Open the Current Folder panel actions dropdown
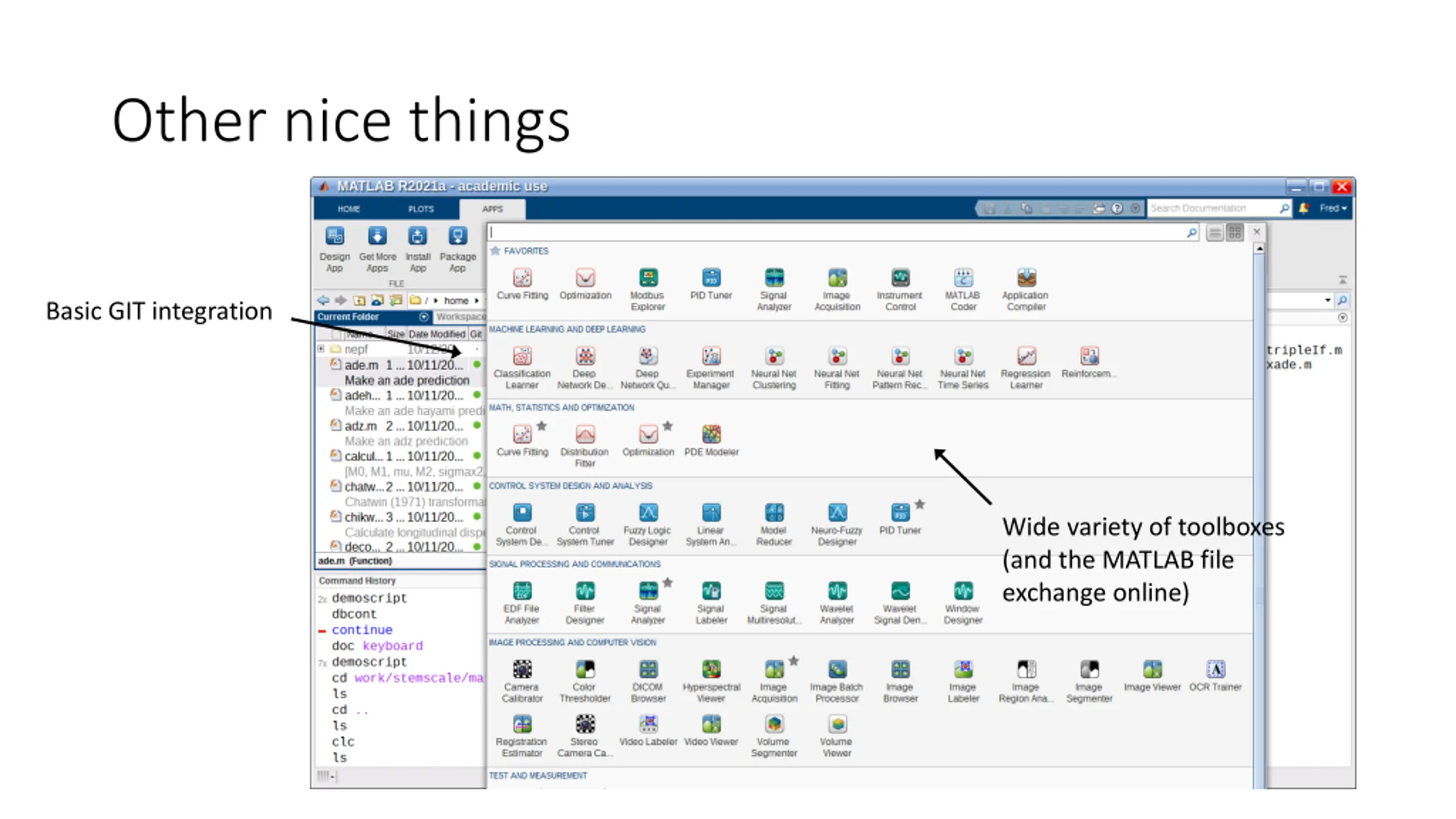Viewport: 1456px width, 819px height. tap(424, 317)
